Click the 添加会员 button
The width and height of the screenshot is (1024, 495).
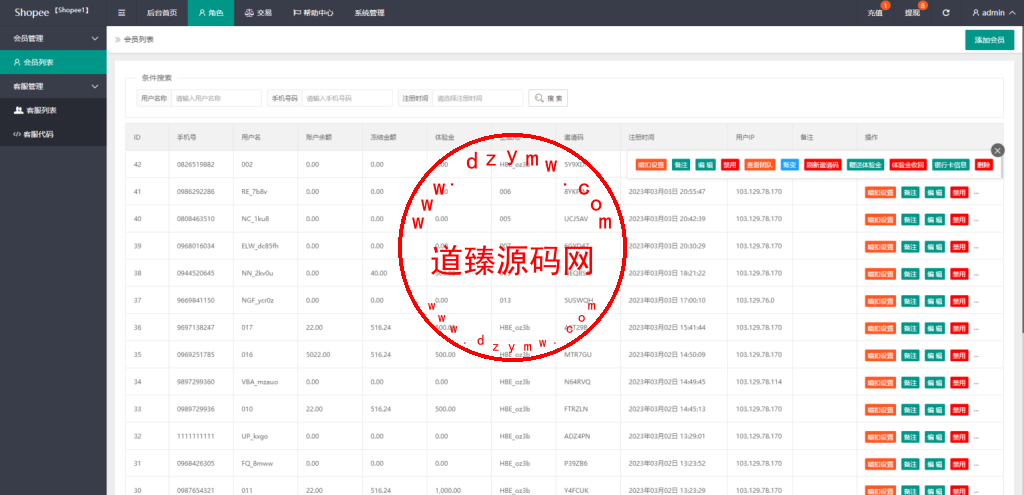(989, 40)
